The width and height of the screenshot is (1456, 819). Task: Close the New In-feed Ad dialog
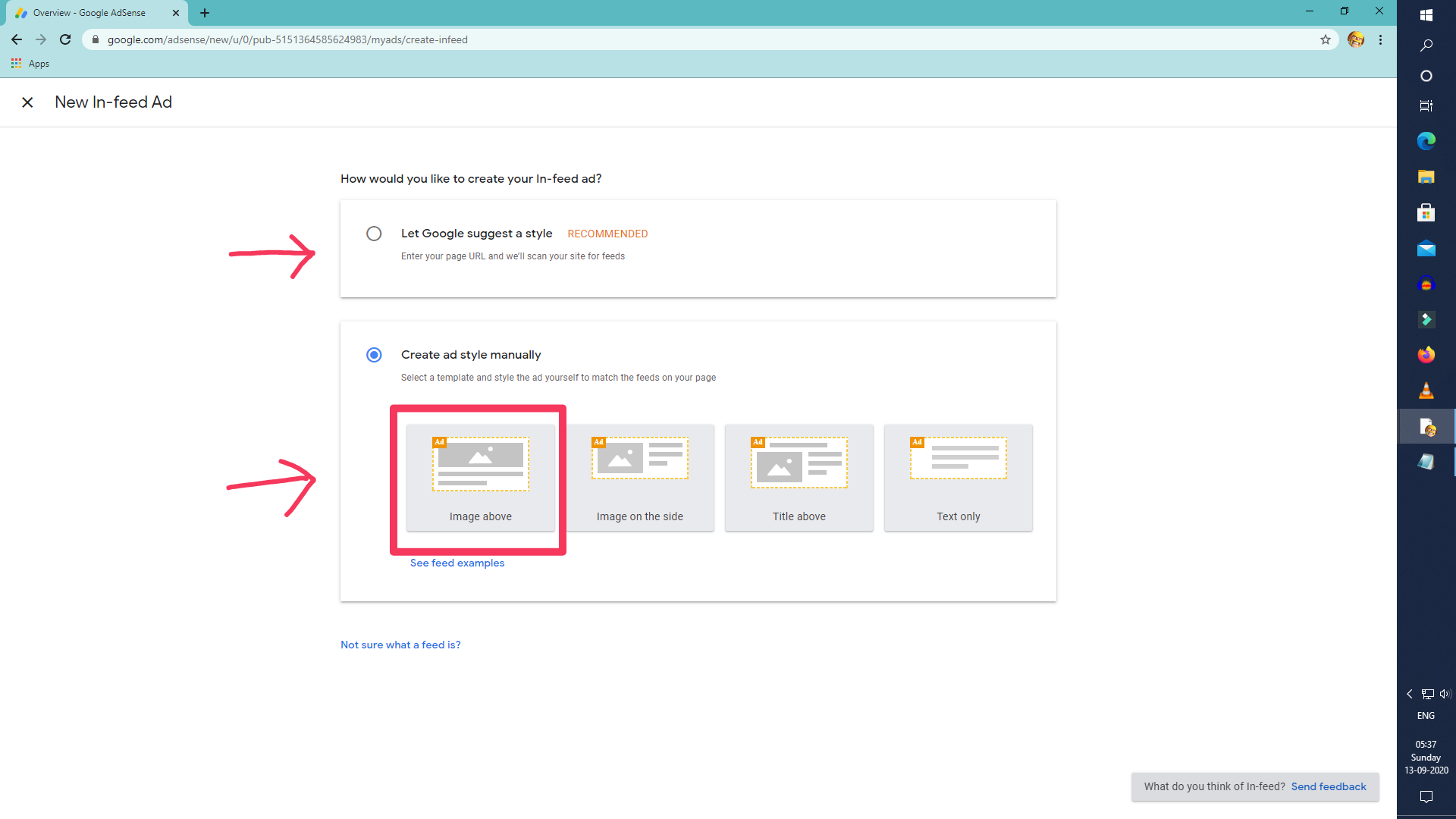[27, 102]
